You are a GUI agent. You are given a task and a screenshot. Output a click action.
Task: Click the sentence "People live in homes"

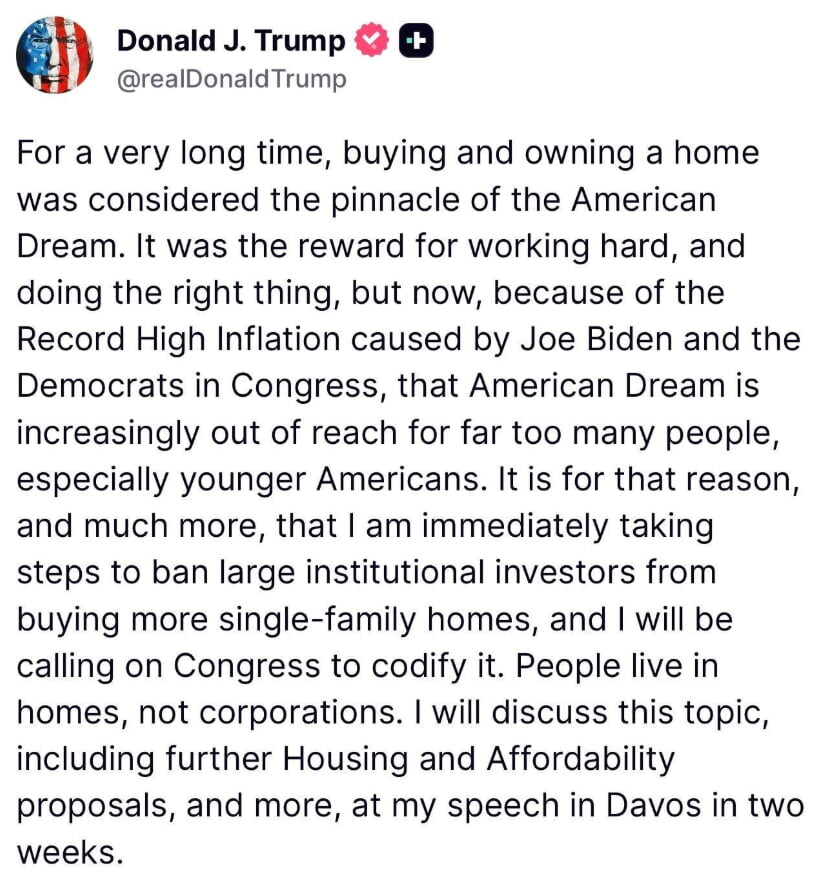point(620,664)
